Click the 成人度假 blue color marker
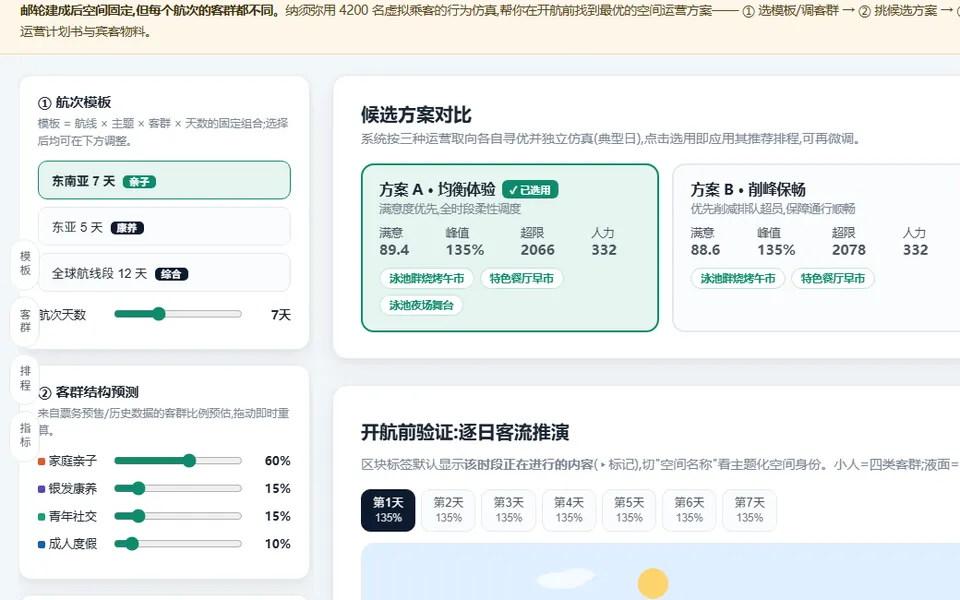 (42, 544)
